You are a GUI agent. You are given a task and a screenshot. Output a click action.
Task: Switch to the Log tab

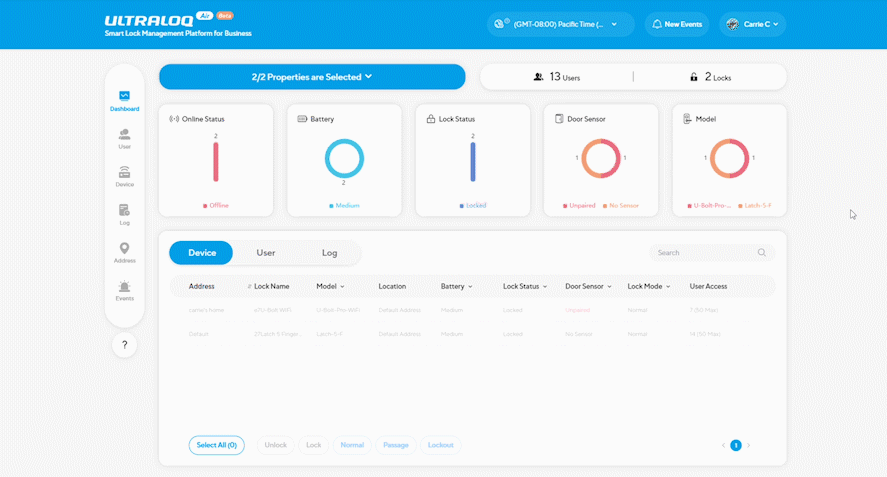(329, 252)
